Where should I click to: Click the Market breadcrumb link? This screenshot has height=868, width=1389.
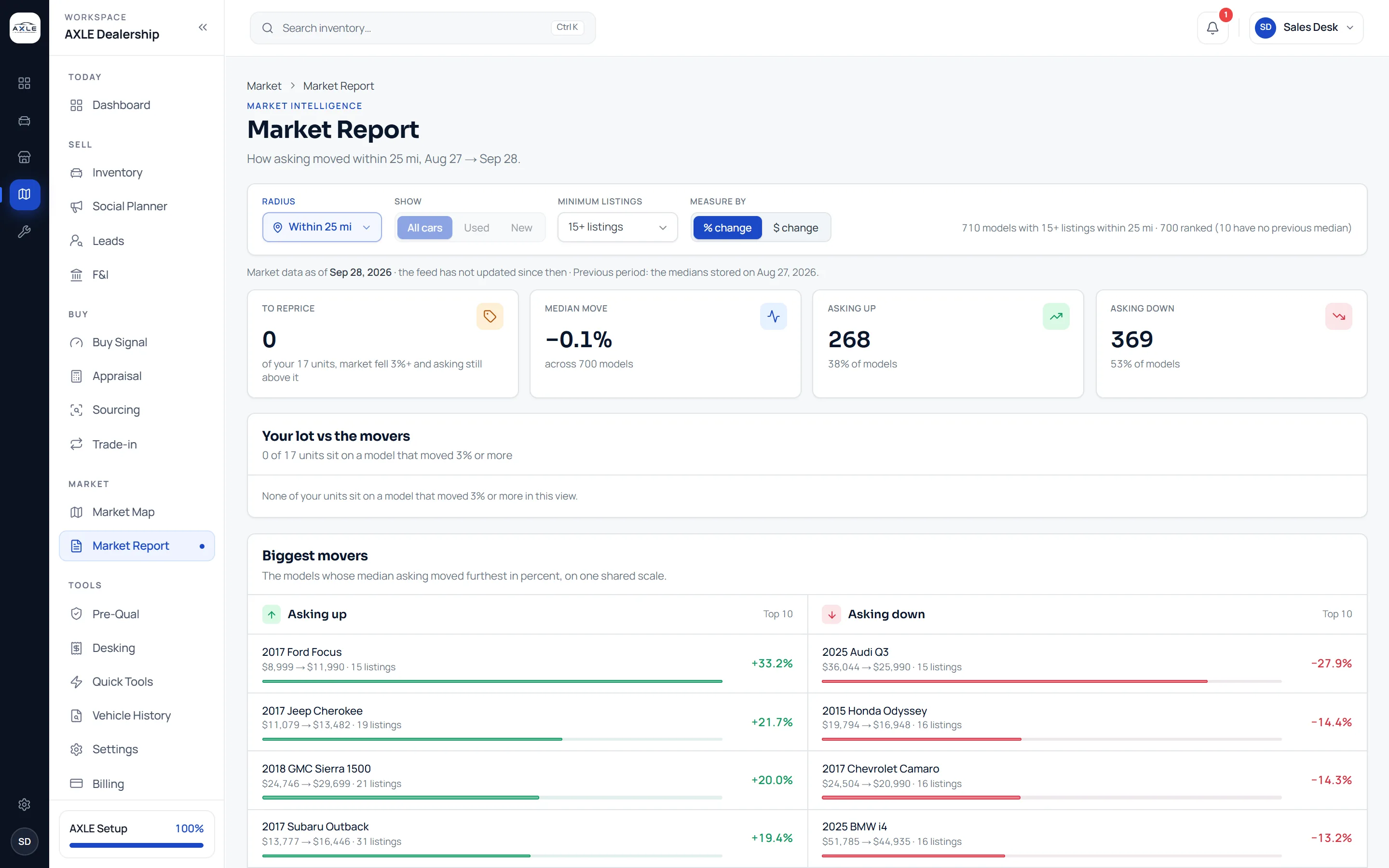pyautogui.click(x=264, y=86)
